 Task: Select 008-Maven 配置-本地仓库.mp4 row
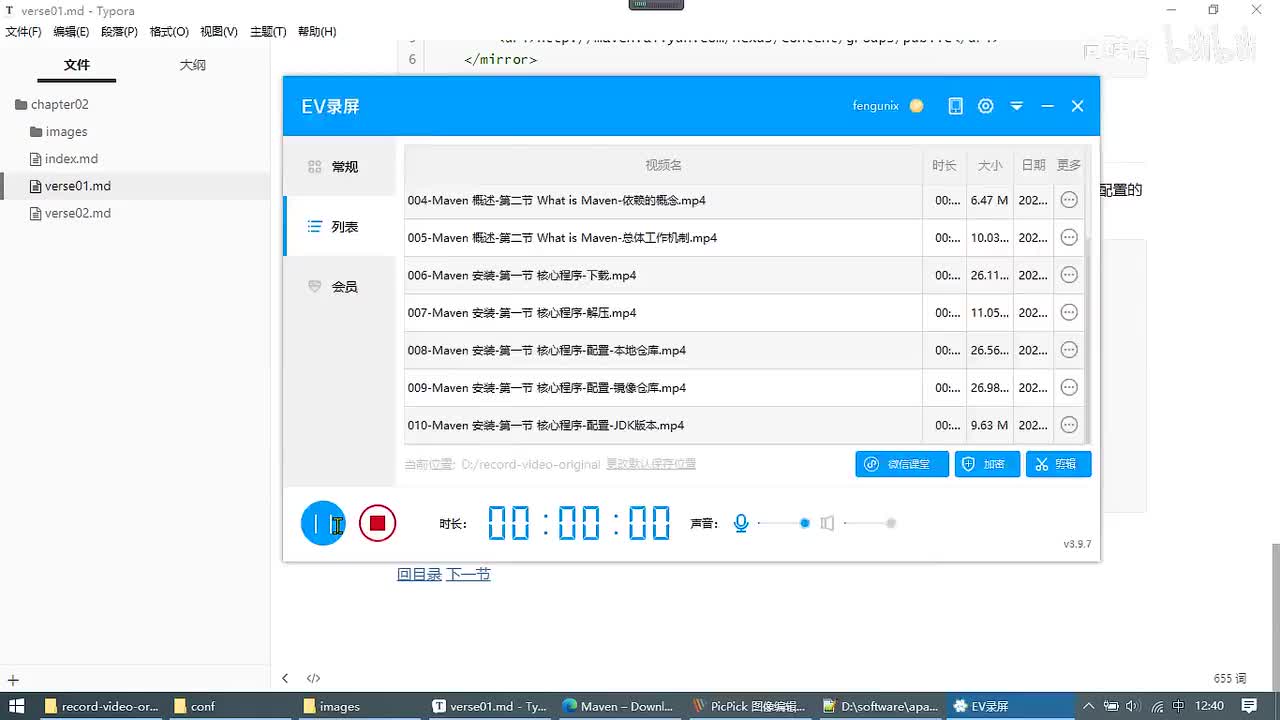pos(744,350)
